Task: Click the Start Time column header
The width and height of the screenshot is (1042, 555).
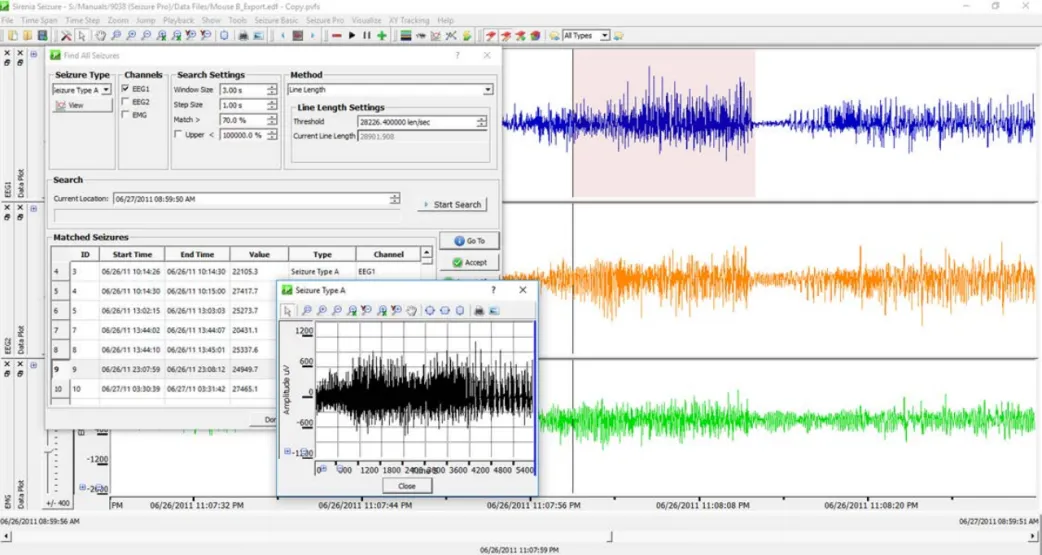Action: click(132, 254)
